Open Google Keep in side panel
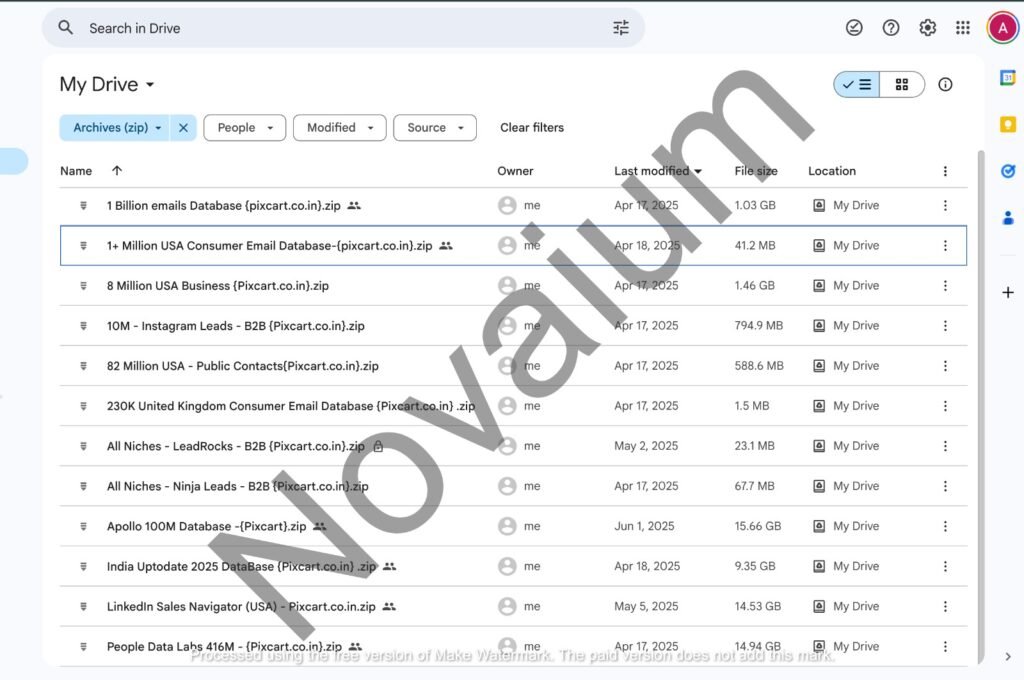Viewport: 1024px width, 680px height. [1007, 125]
